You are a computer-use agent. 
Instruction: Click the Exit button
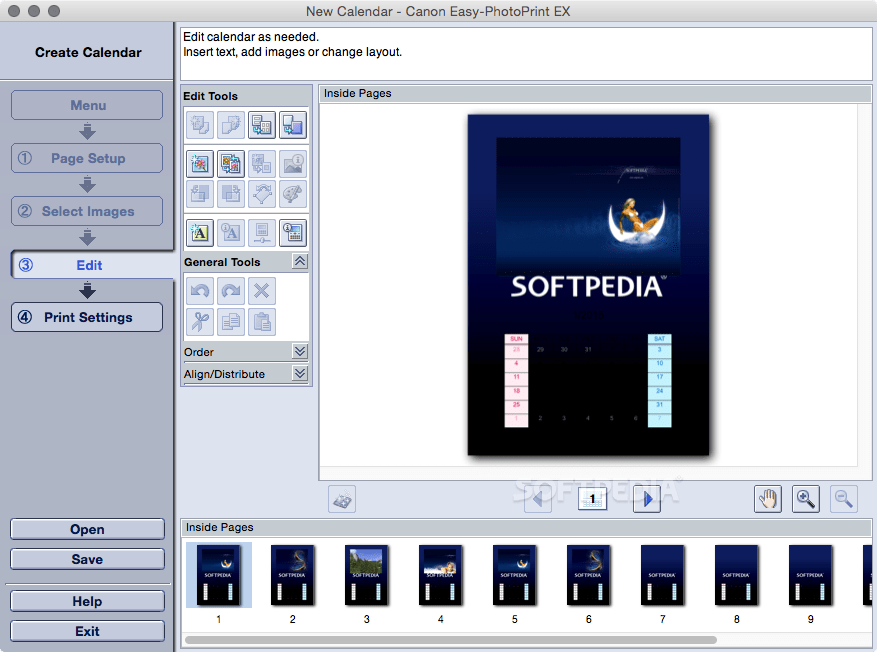click(87, 631)
